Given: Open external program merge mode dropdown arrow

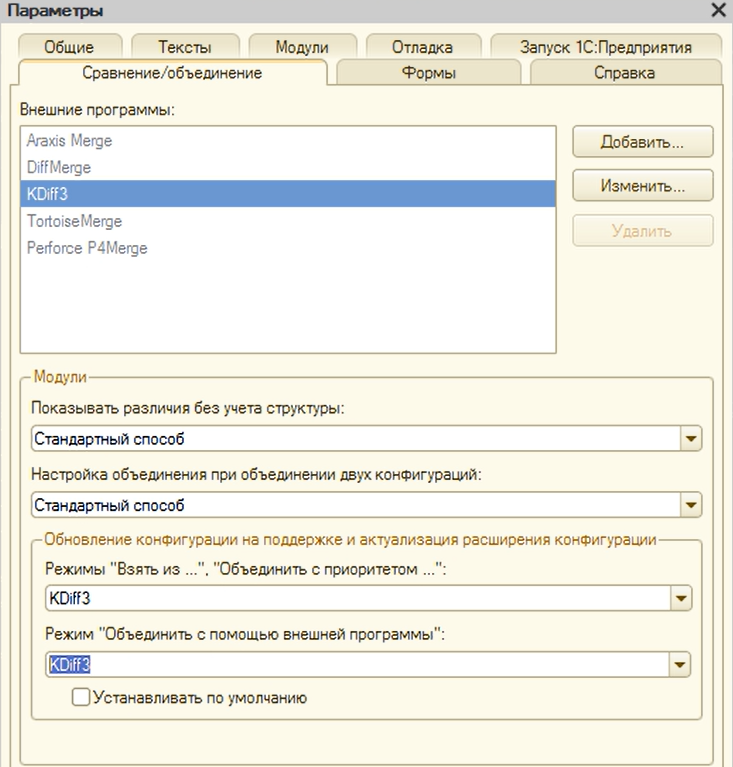Looking at the screenshot, I should (x=680, y=665).
